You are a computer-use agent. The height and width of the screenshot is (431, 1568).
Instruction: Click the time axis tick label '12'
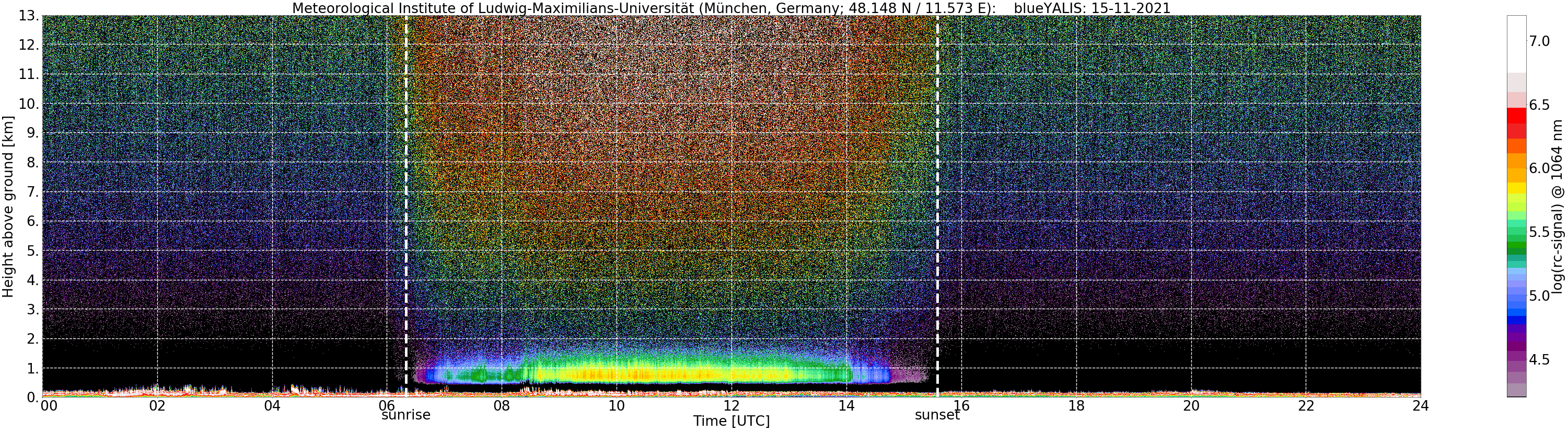pos(731,405)
